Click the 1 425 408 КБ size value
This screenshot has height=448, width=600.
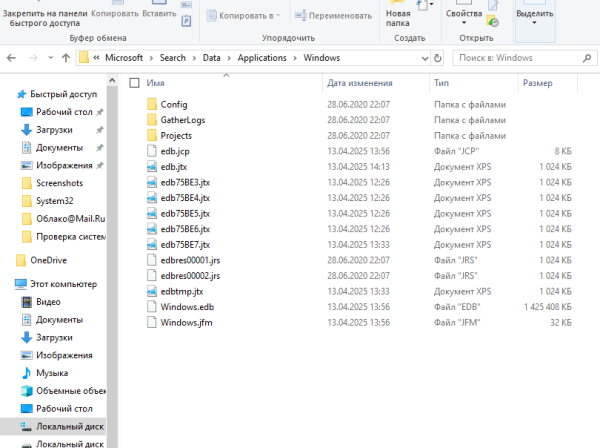(548, 307)
